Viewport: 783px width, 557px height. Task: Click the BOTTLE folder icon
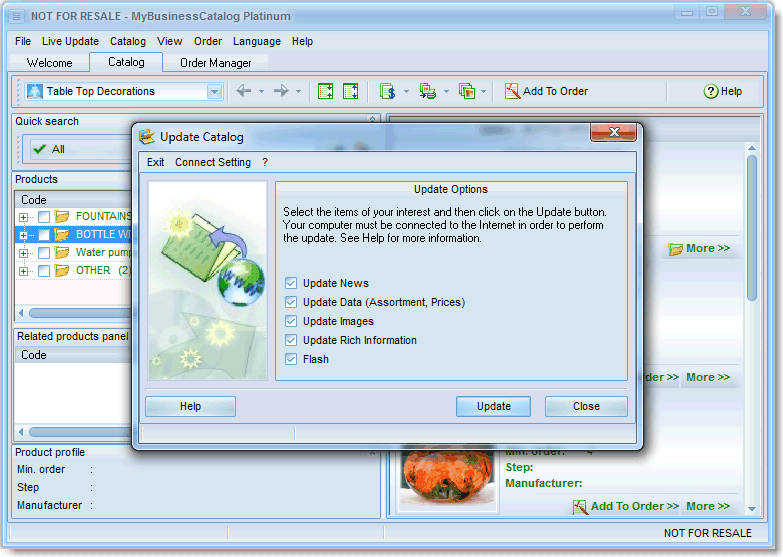click(61, 234)
